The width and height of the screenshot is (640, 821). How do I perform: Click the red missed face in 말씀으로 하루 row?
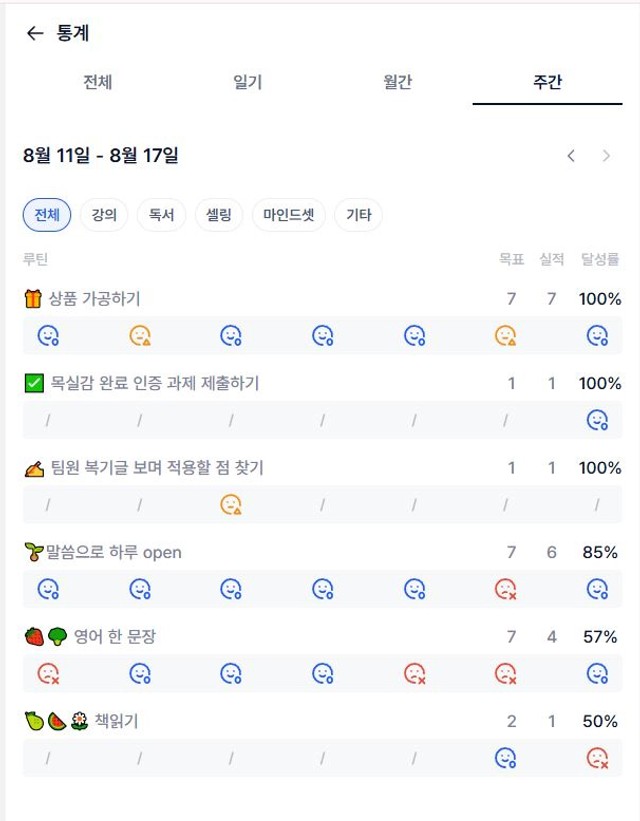coord(505,589)
